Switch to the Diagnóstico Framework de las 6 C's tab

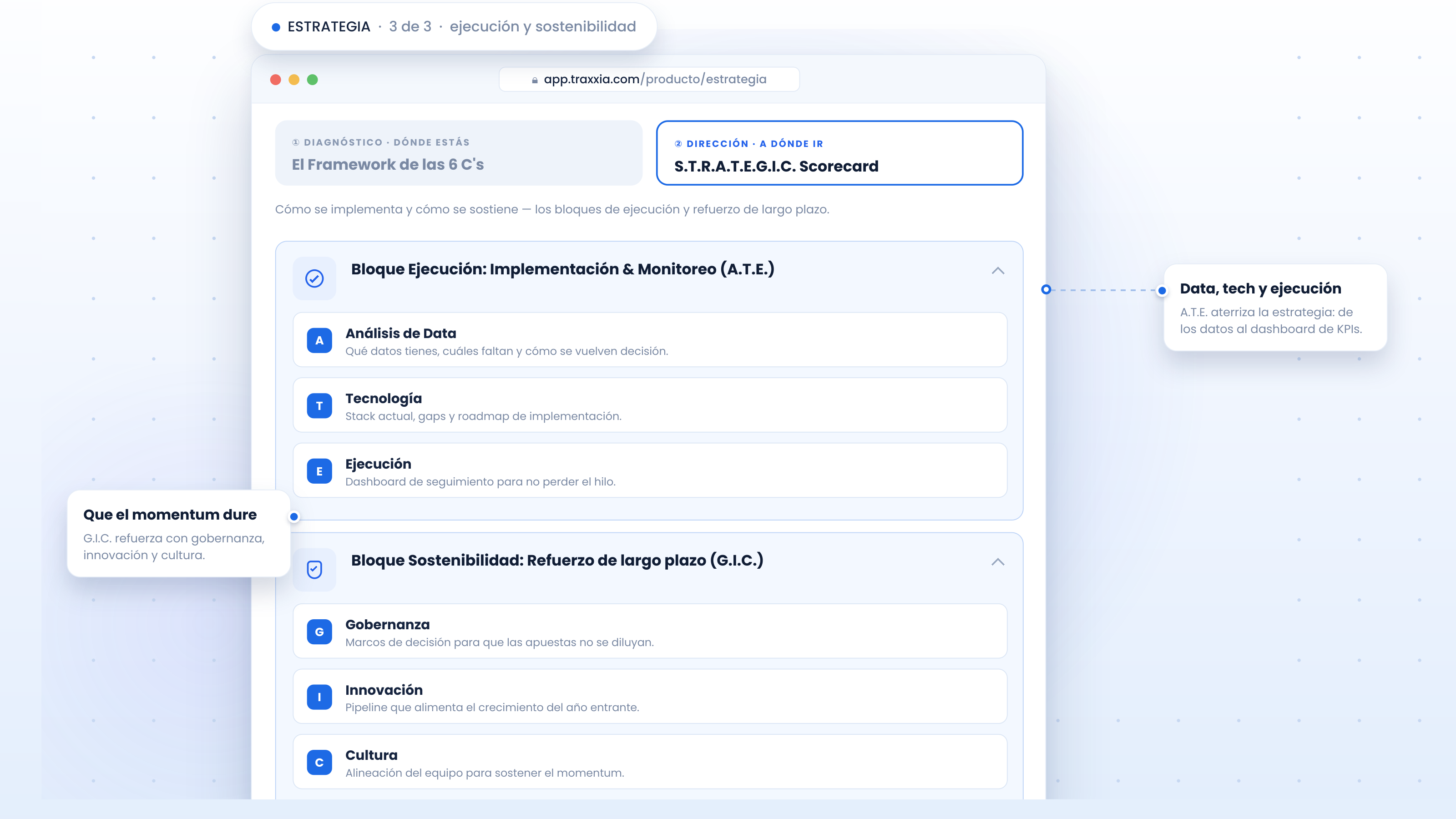[x=458, y=152]
